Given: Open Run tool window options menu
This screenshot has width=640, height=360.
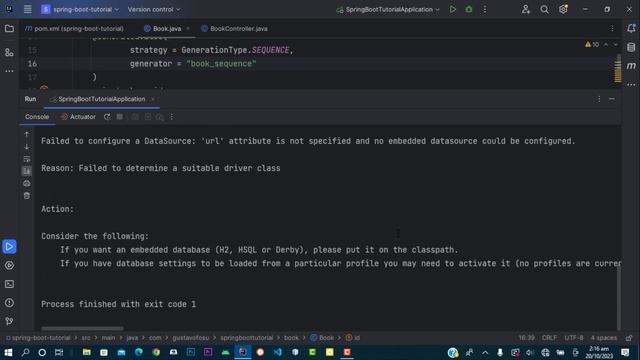Looking at the screenshot, I should pos(599,99).
